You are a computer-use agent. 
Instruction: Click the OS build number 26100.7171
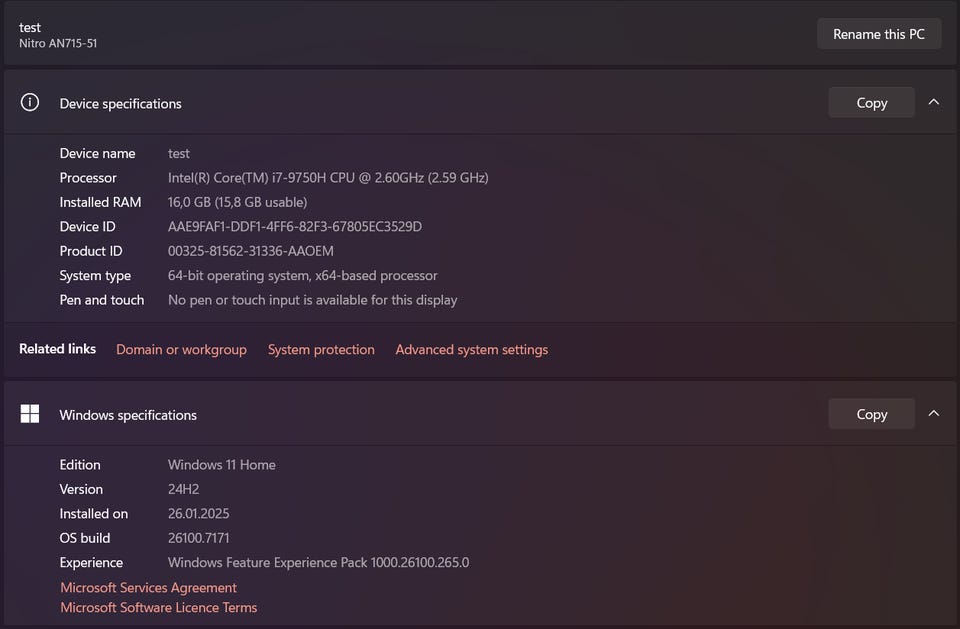pos(202,538)
